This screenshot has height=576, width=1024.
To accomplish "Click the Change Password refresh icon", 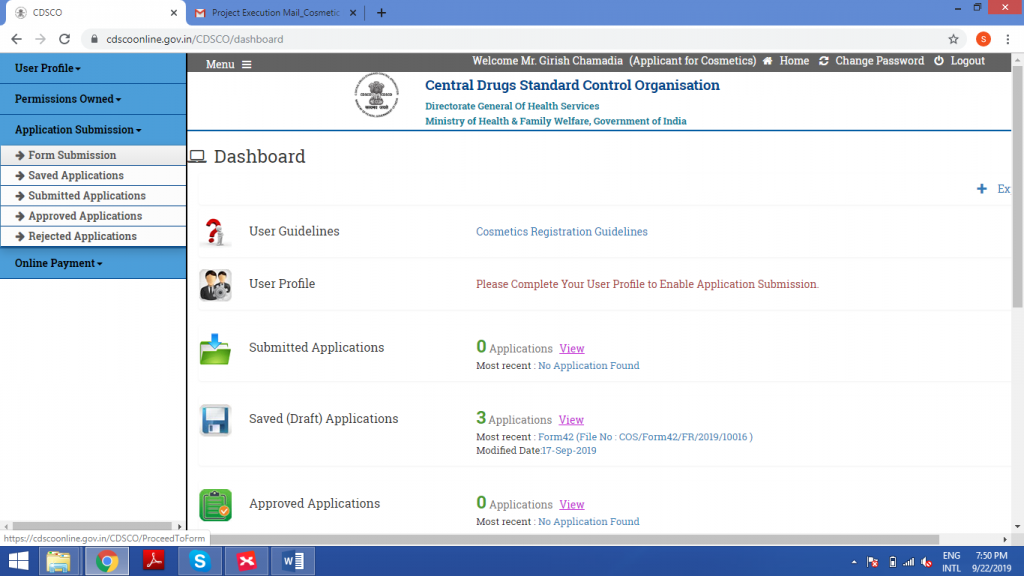I will [824, 61].
